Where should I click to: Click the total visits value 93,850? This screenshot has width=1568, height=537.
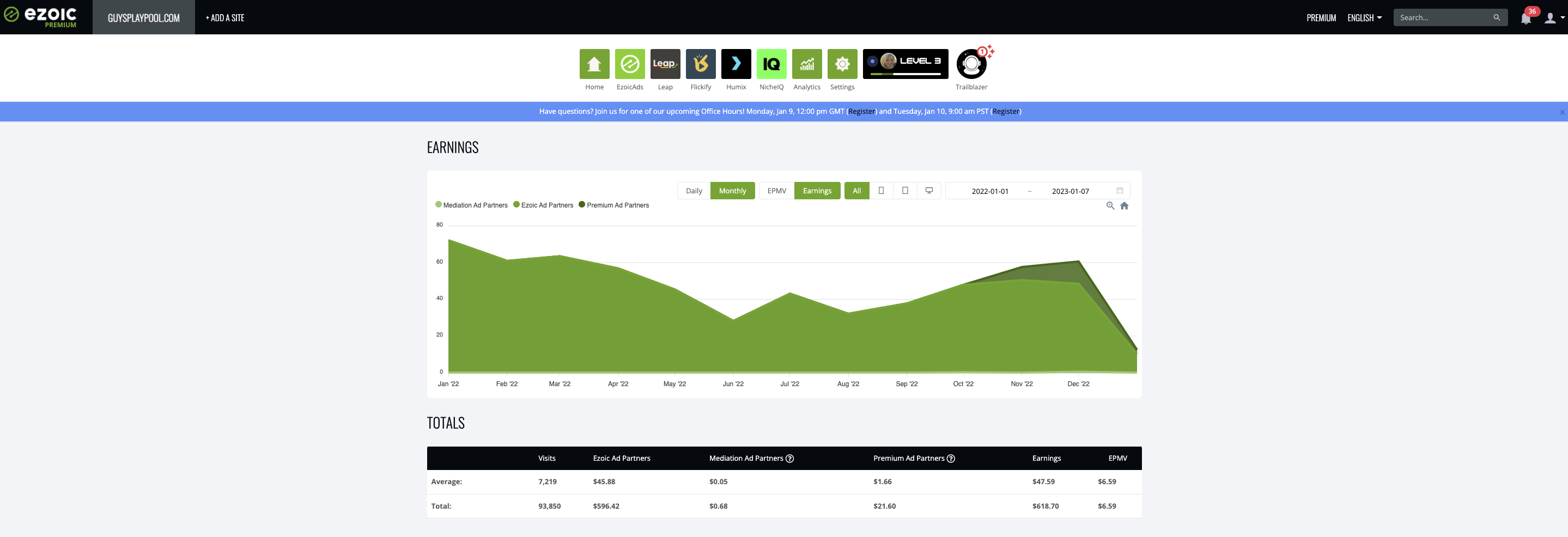[549, 506]
